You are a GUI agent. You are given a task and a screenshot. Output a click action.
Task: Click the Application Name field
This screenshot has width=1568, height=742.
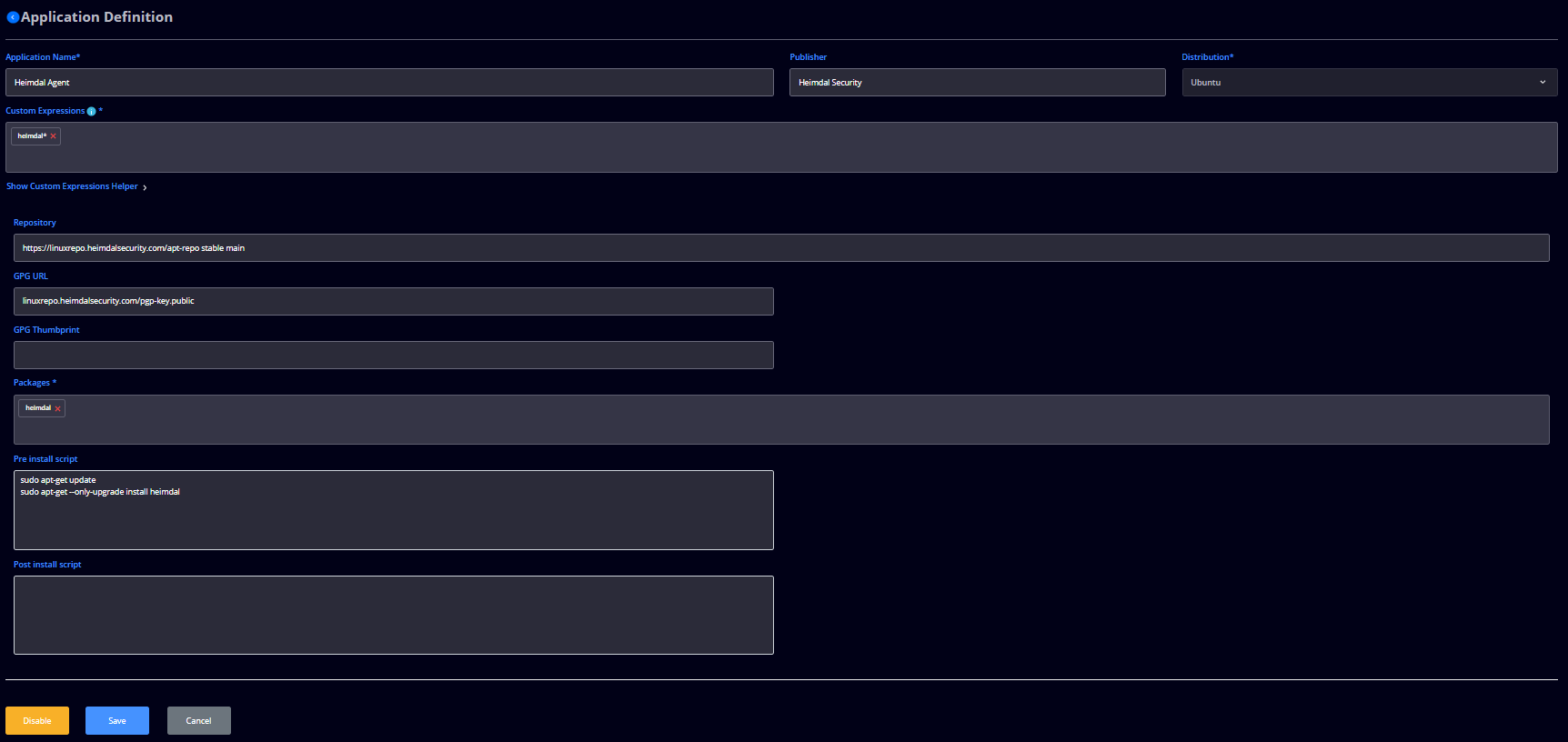389,83
